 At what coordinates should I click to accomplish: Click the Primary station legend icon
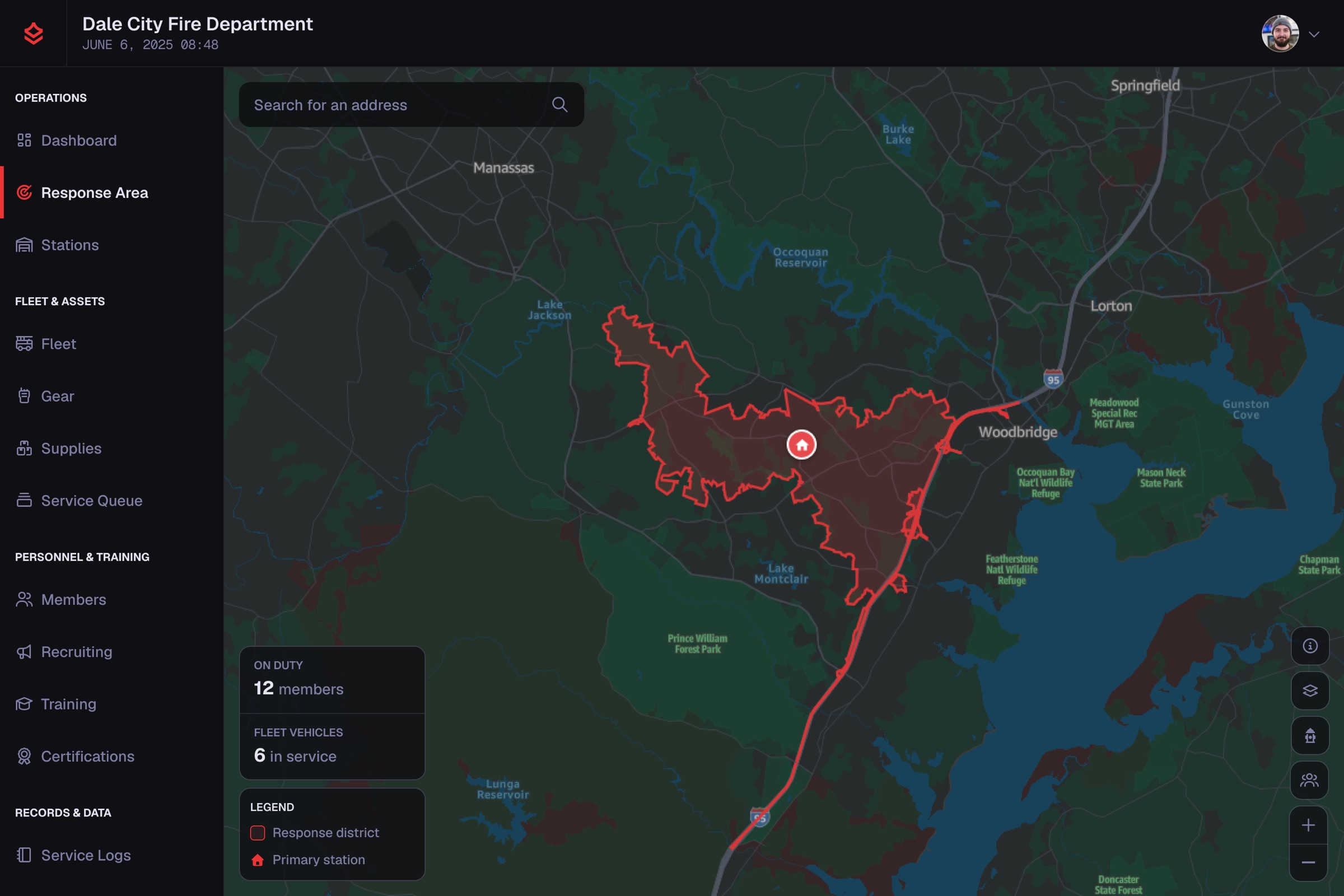(258, 860)
